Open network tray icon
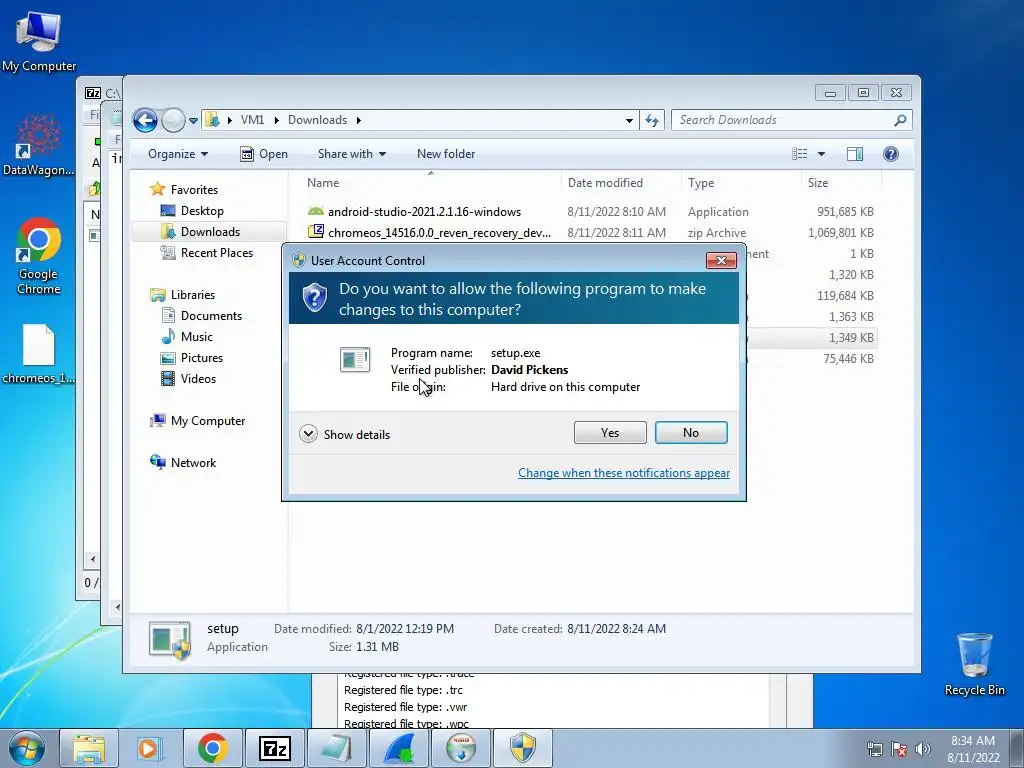 [x=874, y=749]
